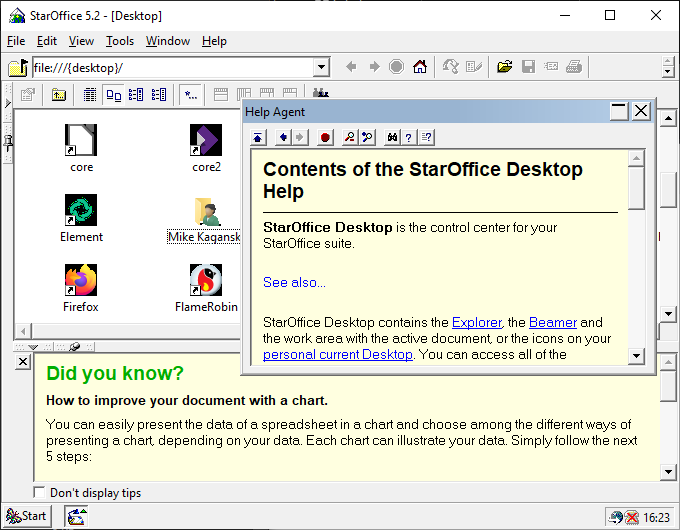Expand the Explorer with the left-edge arrow
Screen dimensions: 680x530
pyautogui.click(x=7, y=103)
